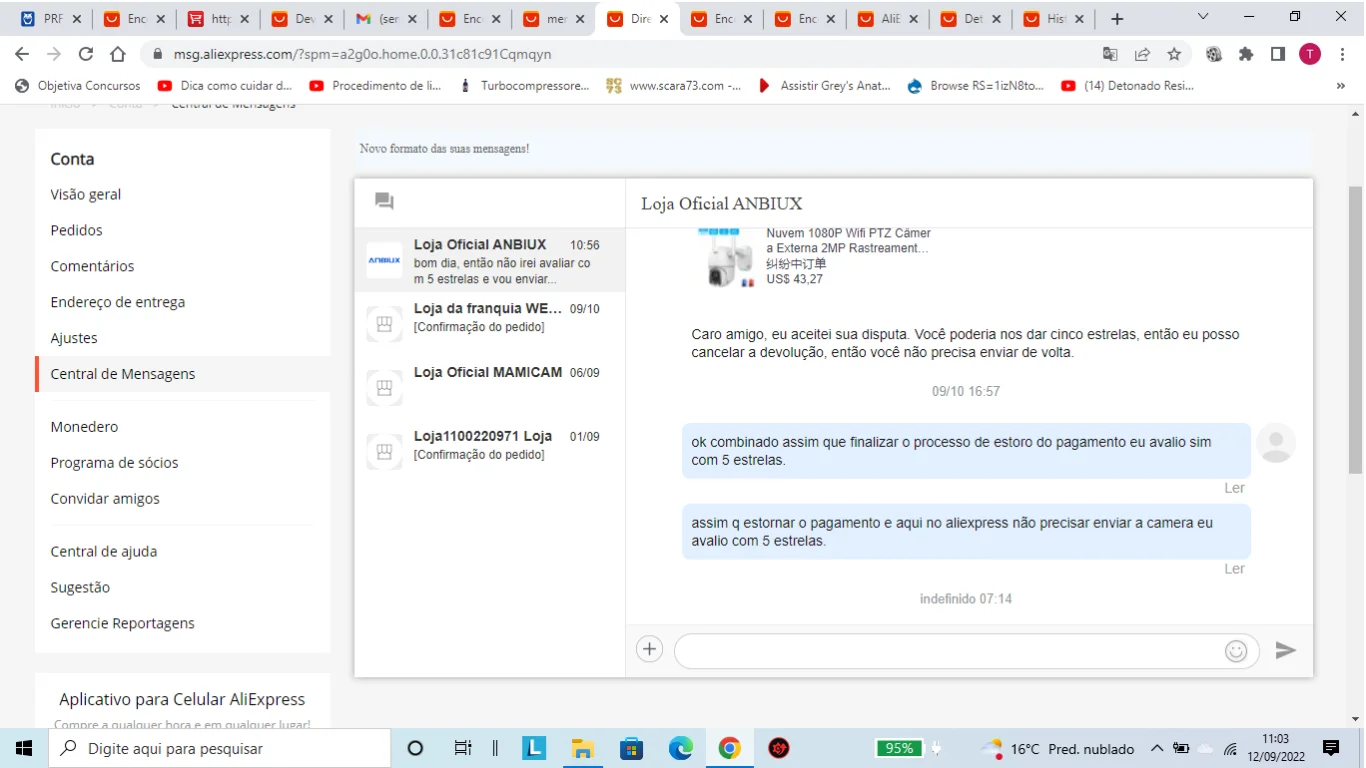Image resolution: width=1366 pixels, height=768 pixels.
Task: Open Convidar amigos link
Action: 105,499
